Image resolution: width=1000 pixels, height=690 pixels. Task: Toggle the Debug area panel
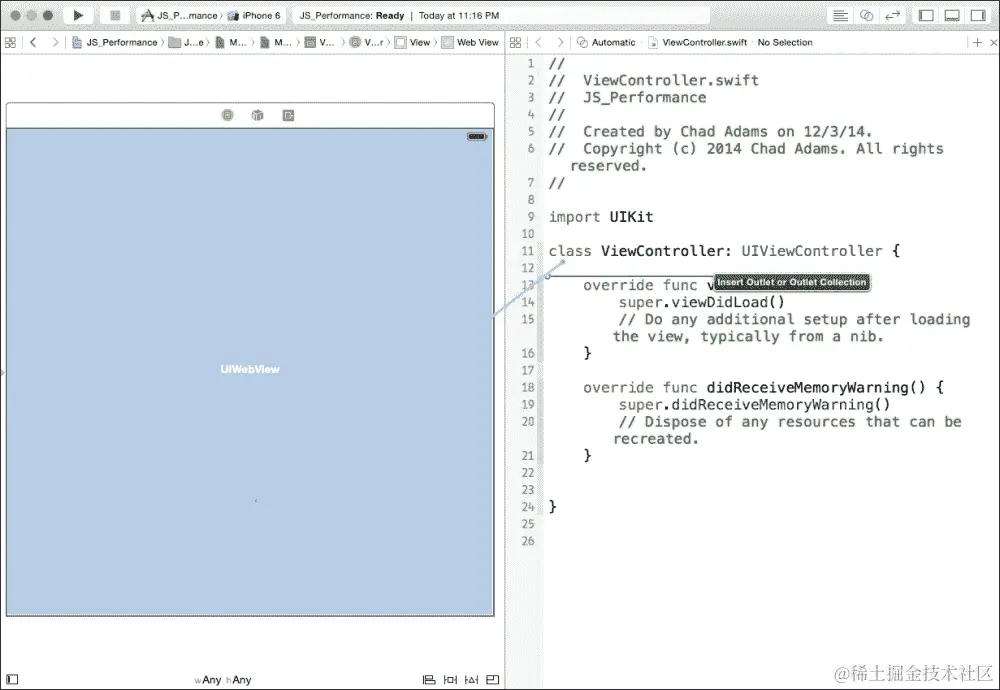[952, 15]
